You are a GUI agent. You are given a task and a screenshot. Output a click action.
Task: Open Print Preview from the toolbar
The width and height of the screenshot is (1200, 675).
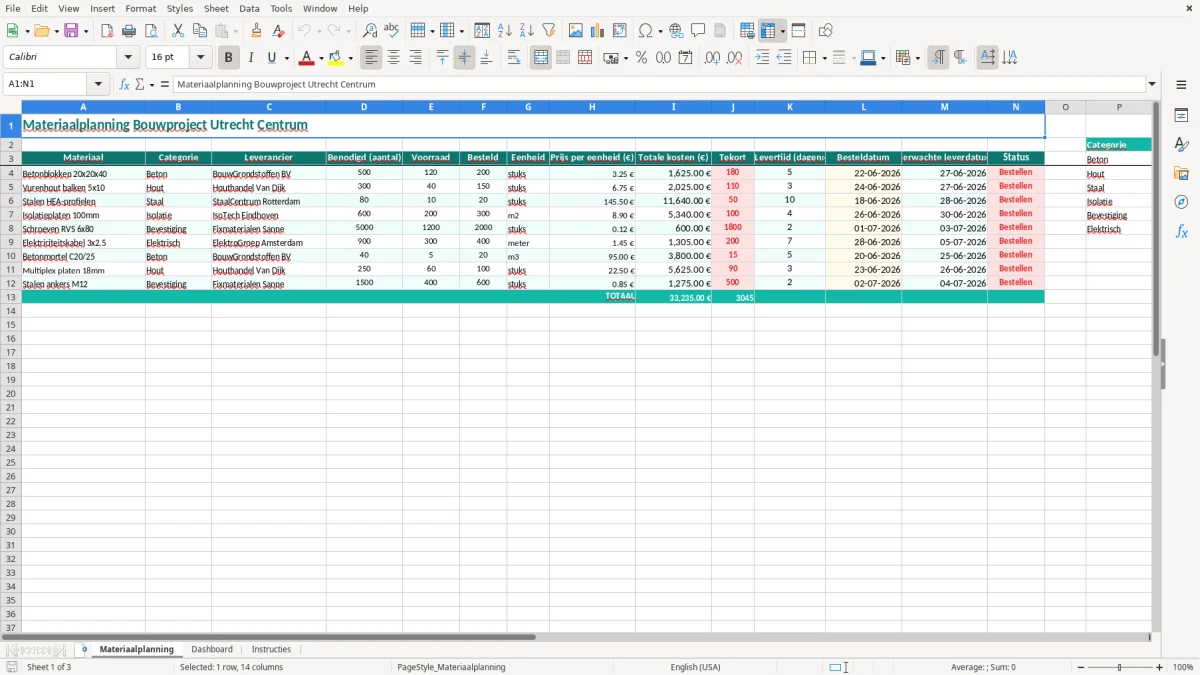(x=151, y=31)
